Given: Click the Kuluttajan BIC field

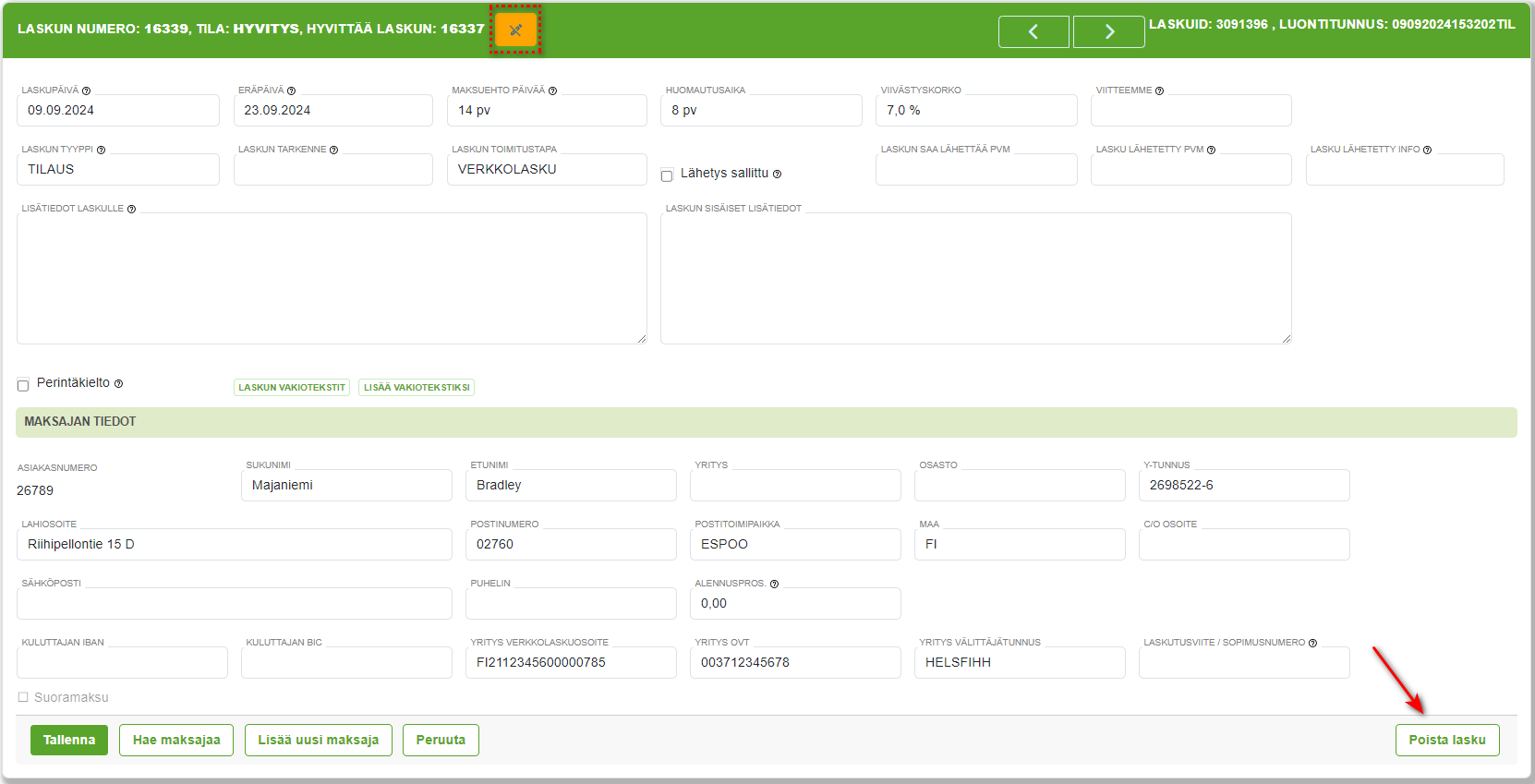Looking at the screenshot, I should coord(346,662).
